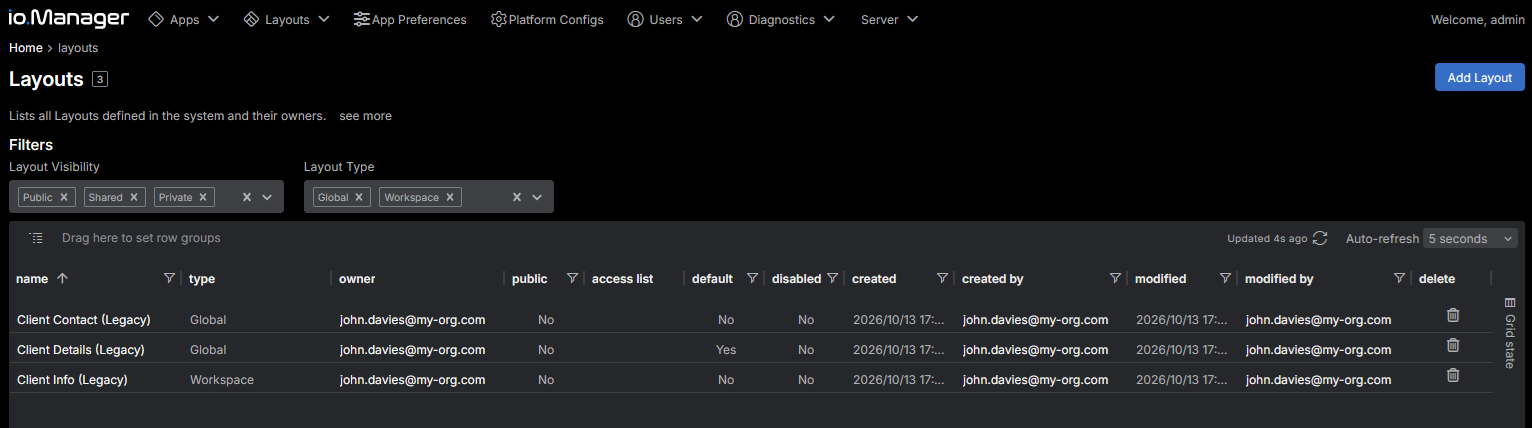Open the Users menu
The image size is (1532, 428).
tap(665, 19)
